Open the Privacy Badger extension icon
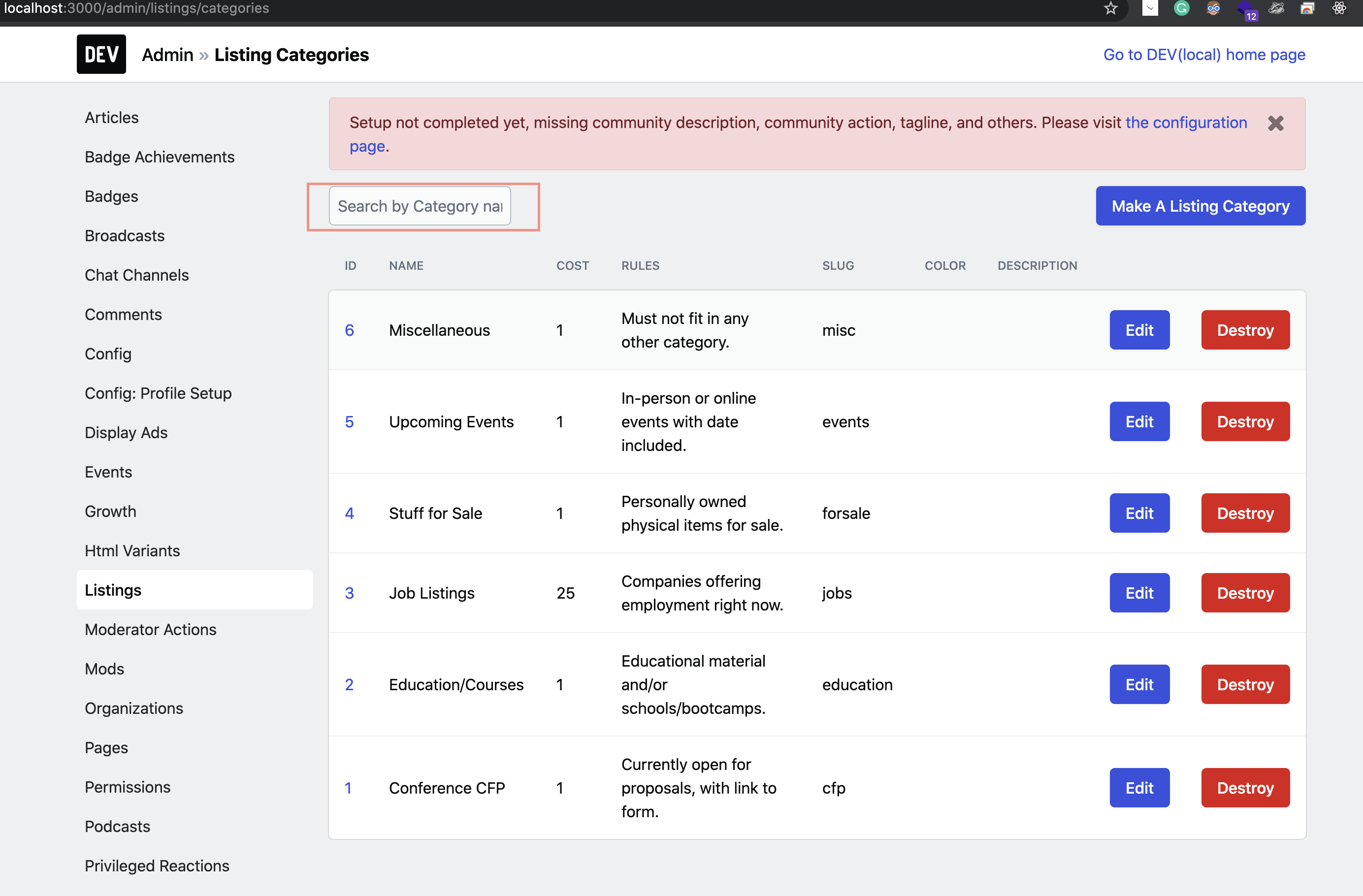1363x896 pixels. 1276,8
